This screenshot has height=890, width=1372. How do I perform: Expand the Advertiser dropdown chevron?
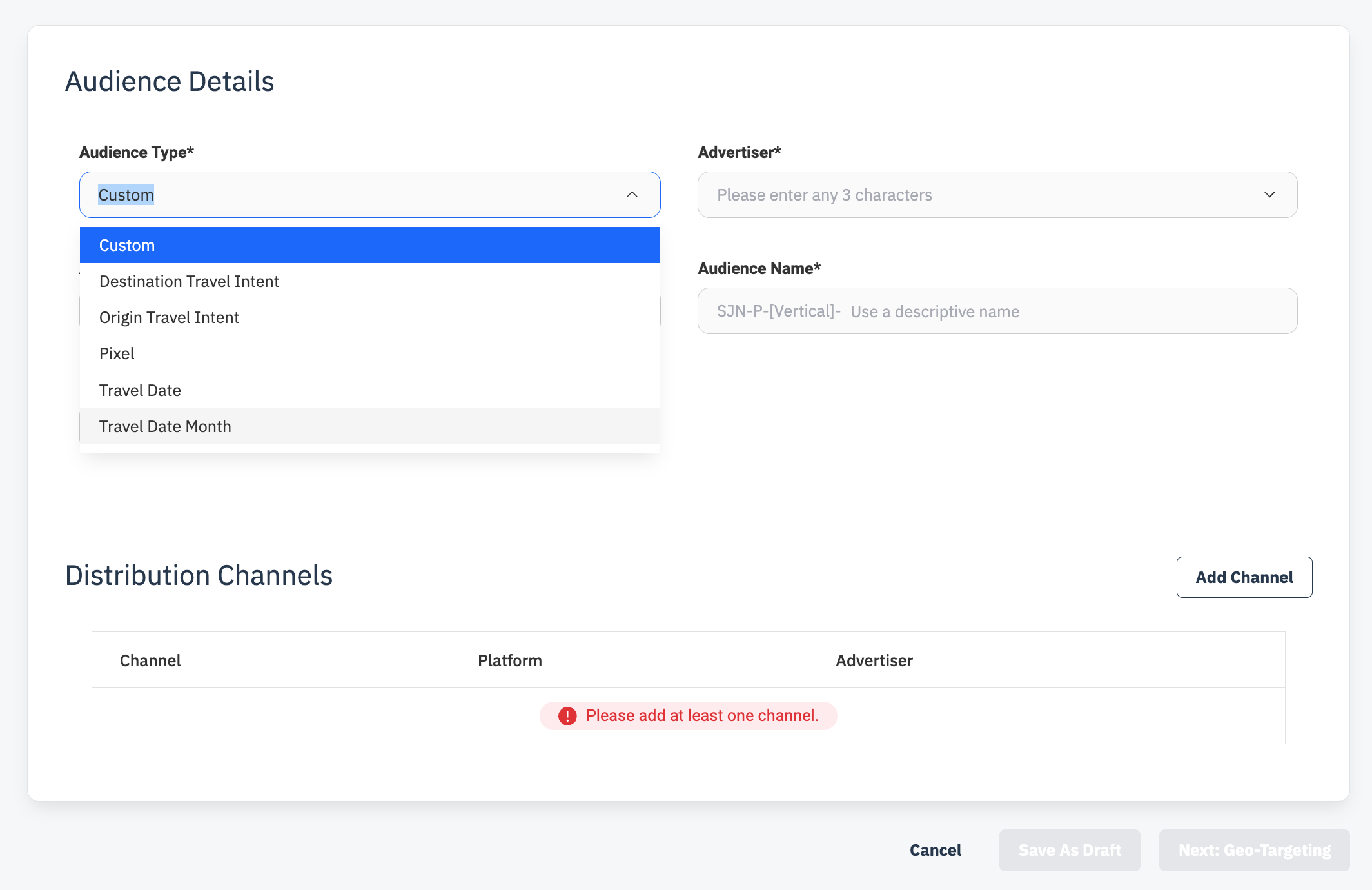point(1269,195)
